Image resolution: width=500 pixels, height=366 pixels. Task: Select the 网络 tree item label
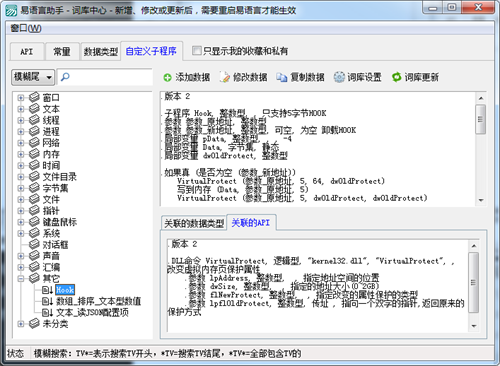click(51, 143)
